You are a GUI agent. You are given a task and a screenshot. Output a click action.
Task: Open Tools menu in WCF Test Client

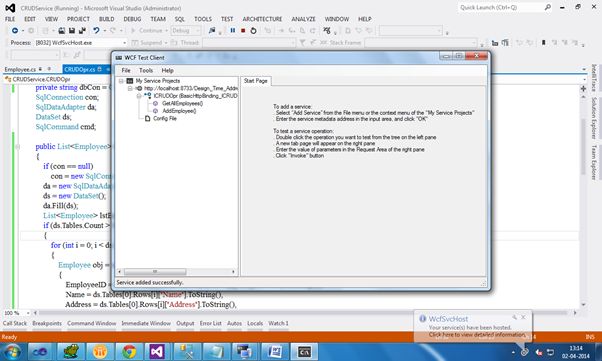click(x=146, y=71)
